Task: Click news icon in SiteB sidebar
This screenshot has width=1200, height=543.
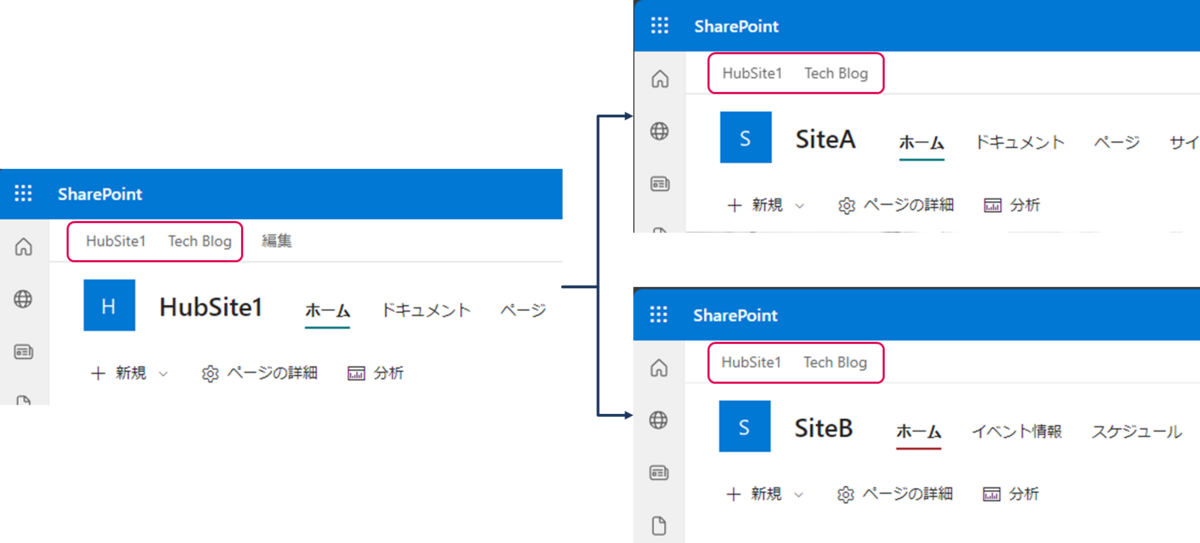Action: [x=659, y=472]
